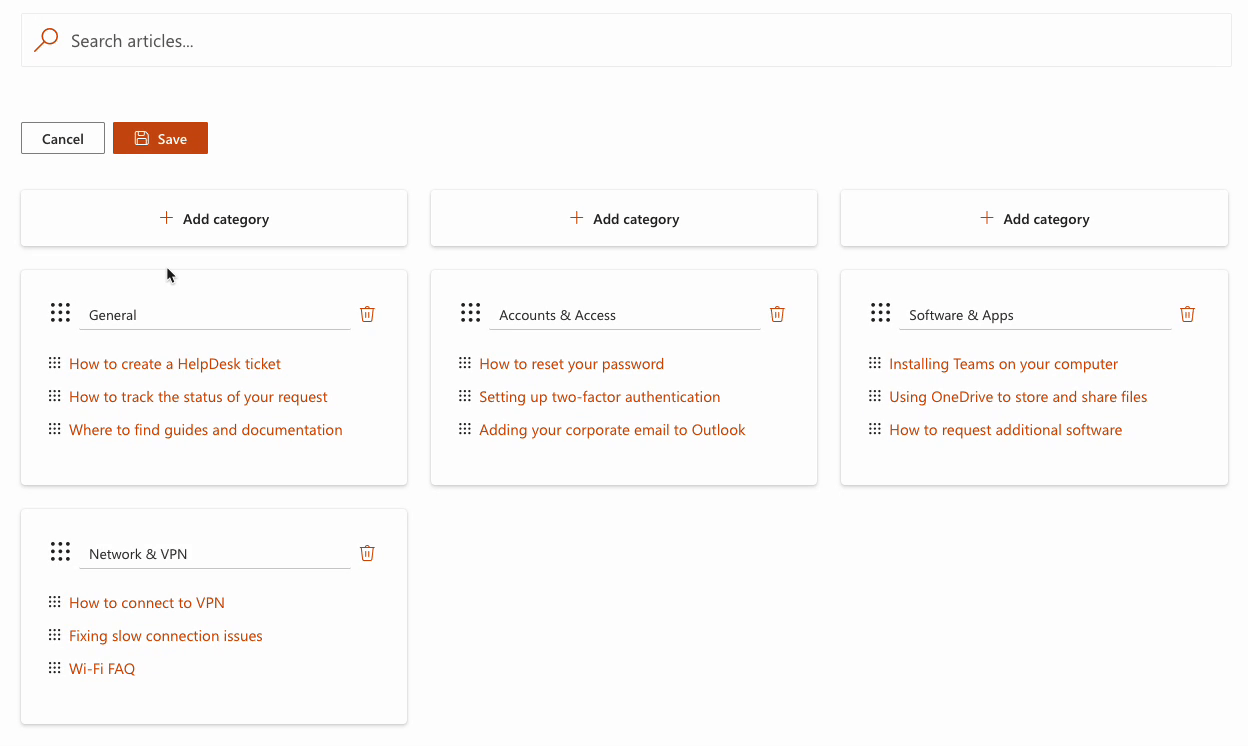
Task: Open Setting up two-factor authentication article
Action: 599,397
